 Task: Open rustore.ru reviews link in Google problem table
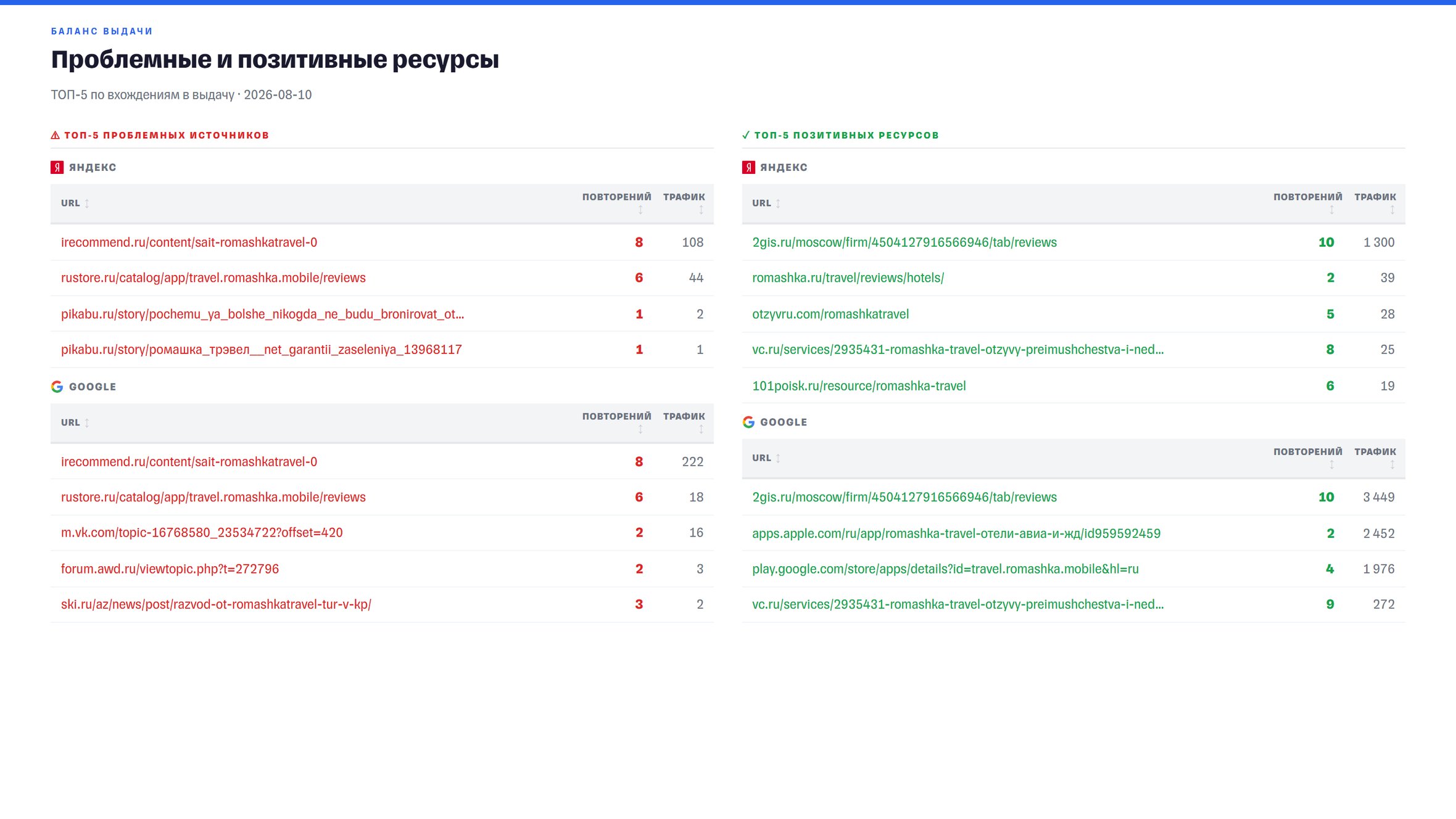[213, 497]
